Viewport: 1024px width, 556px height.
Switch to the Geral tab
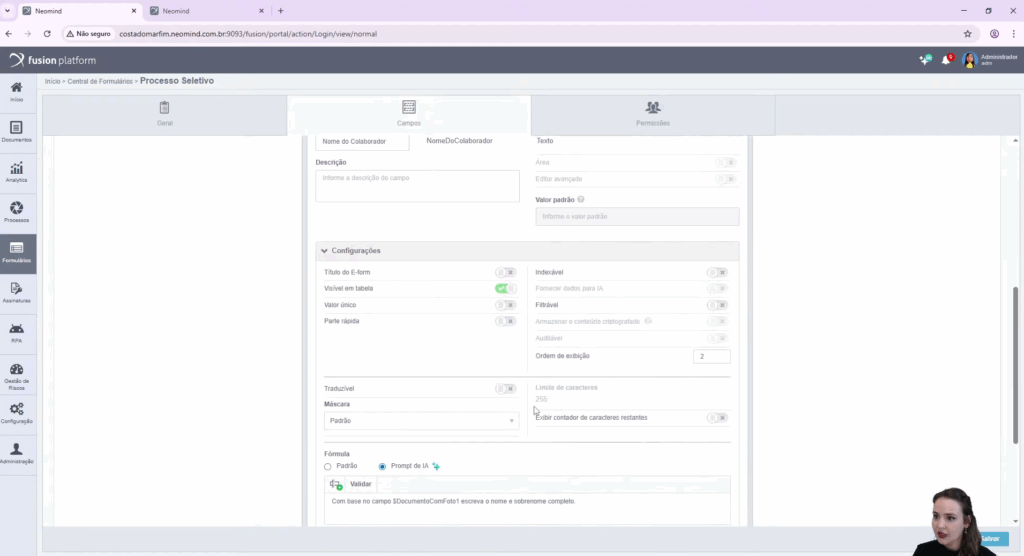pyautogui.click(x=164, y=114)
